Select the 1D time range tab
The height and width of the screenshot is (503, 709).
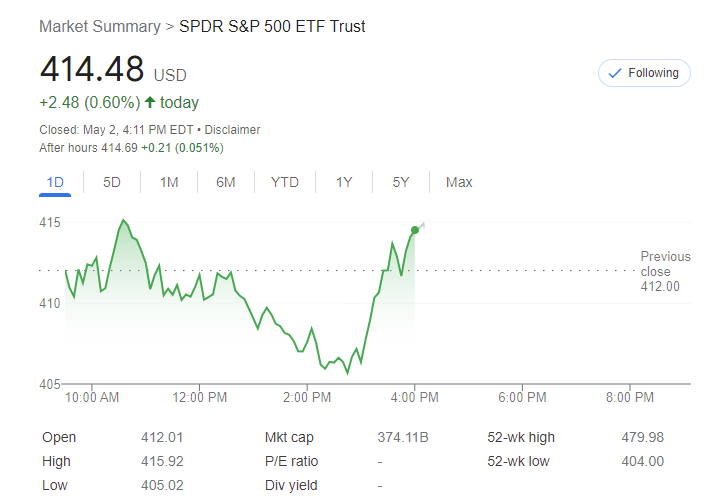(56, 182)
